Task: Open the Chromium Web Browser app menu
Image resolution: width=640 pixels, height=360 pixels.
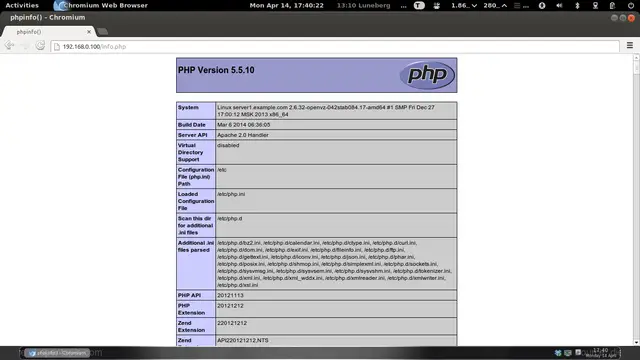Action: click(101, 5)
